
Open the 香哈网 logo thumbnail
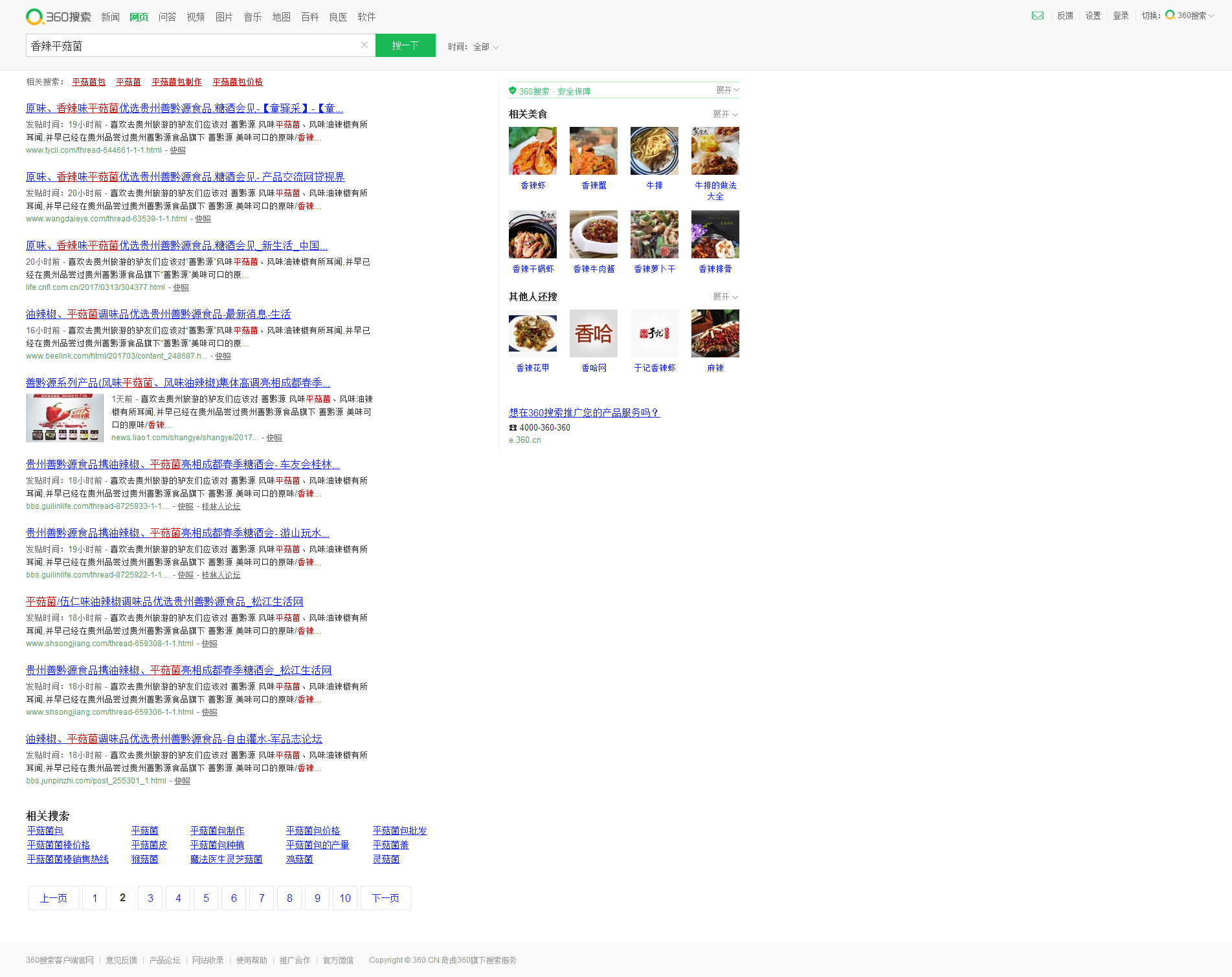(x=594, y=333)
